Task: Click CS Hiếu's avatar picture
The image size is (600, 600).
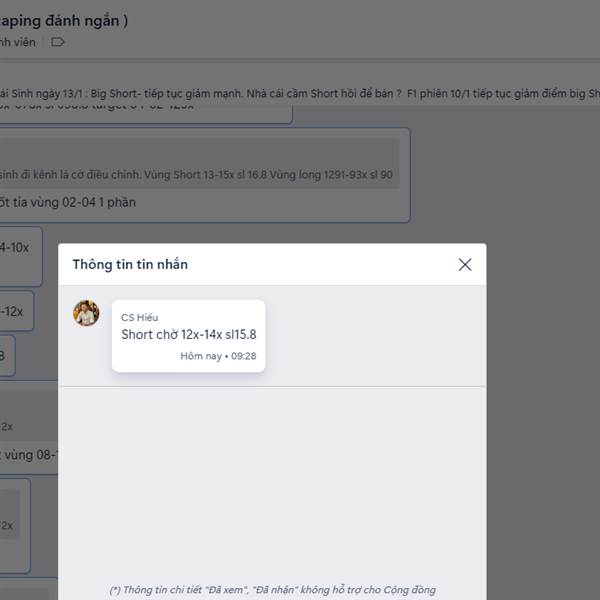Action: (x=86, y=313)
